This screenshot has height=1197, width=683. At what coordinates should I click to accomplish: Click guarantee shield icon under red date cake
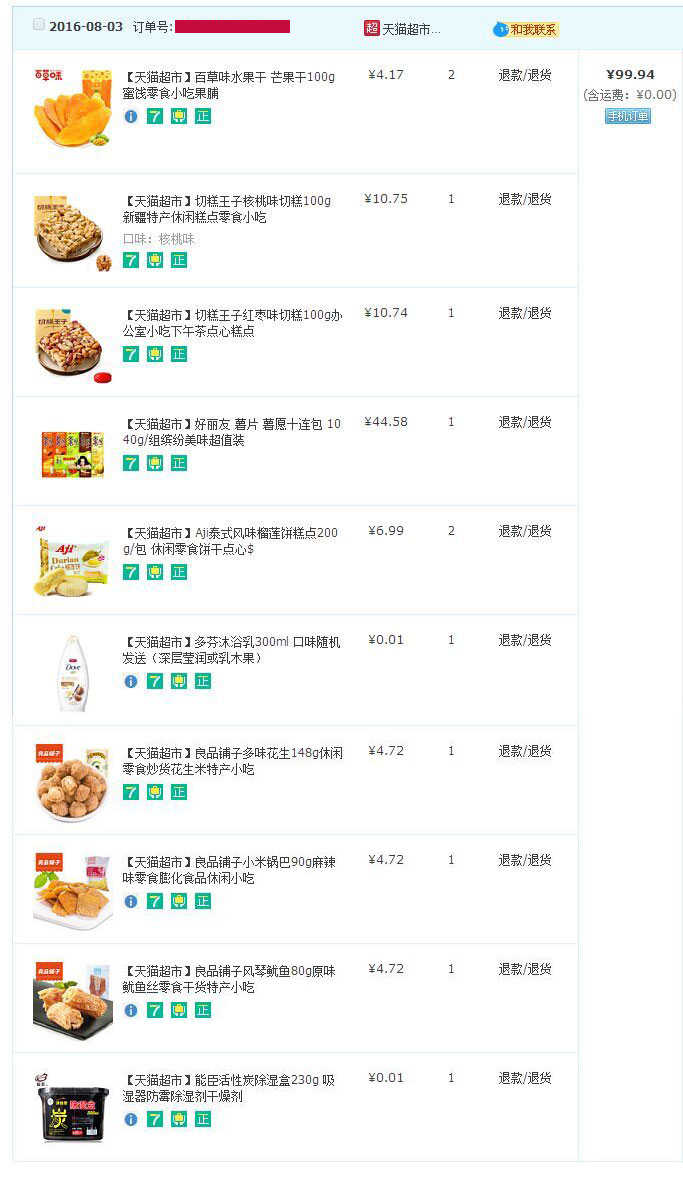[x=155, y=354]
